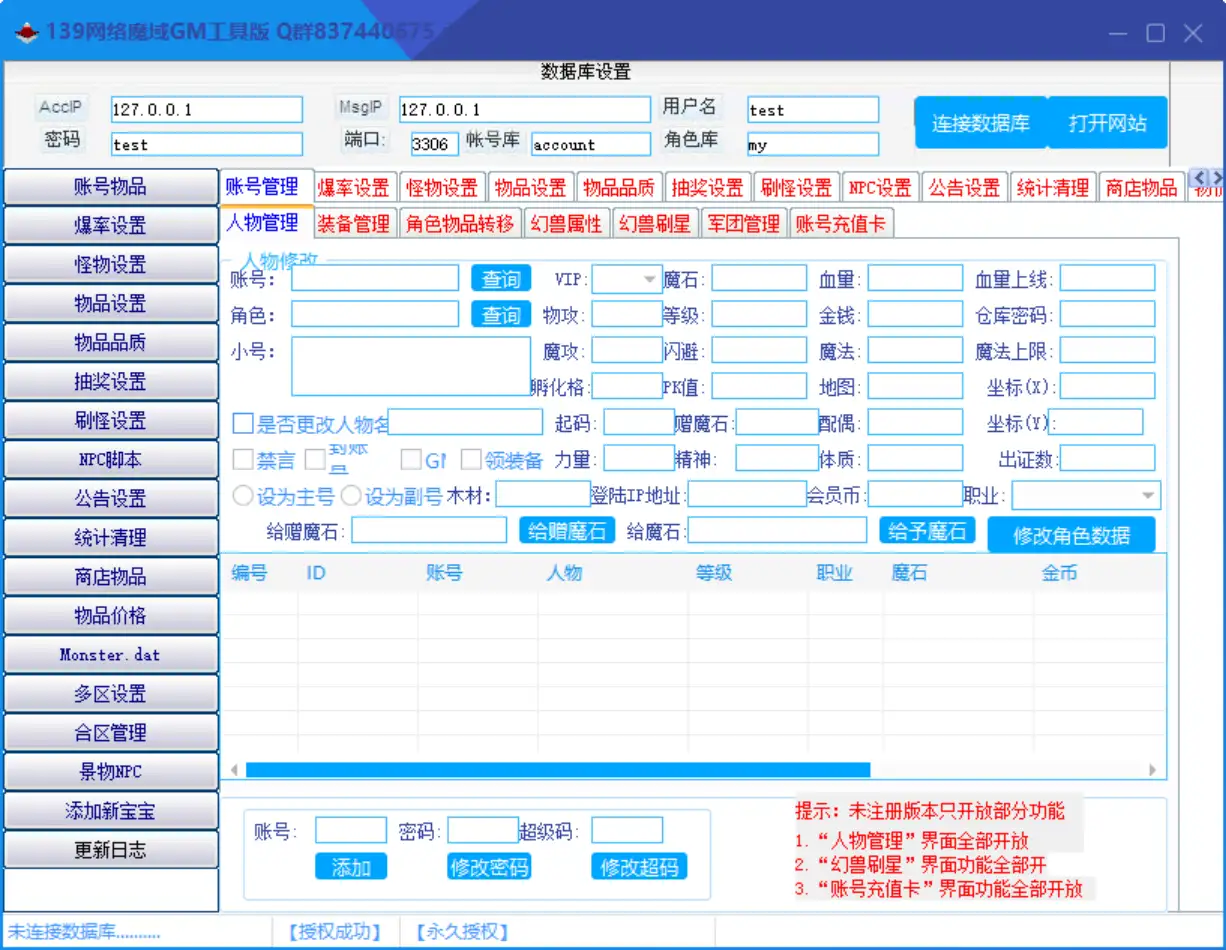
Task: Open the NPC脚本 sidebar panel
Action: pos(110,459)
